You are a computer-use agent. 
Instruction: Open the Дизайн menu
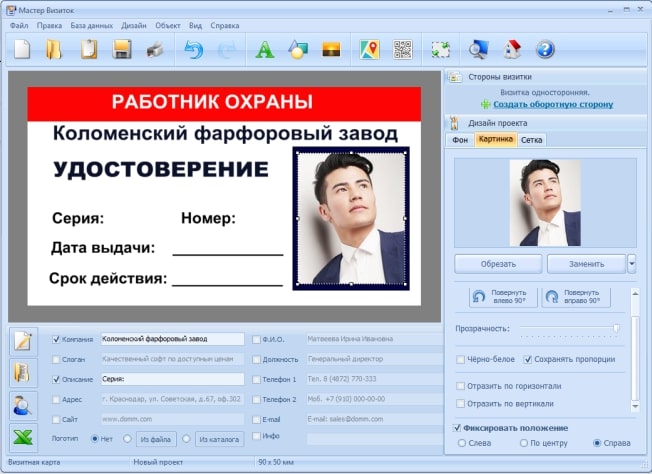point(134,25)
